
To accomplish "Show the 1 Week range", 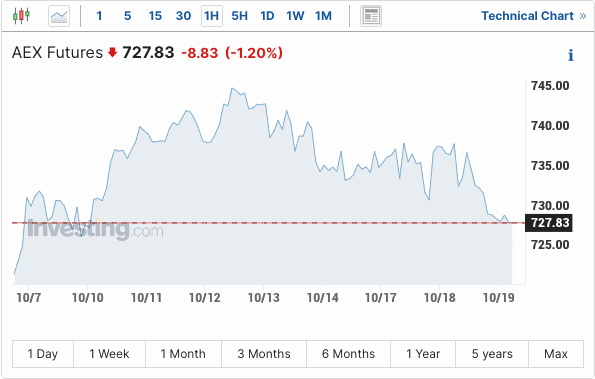I will tap(109, 354).
